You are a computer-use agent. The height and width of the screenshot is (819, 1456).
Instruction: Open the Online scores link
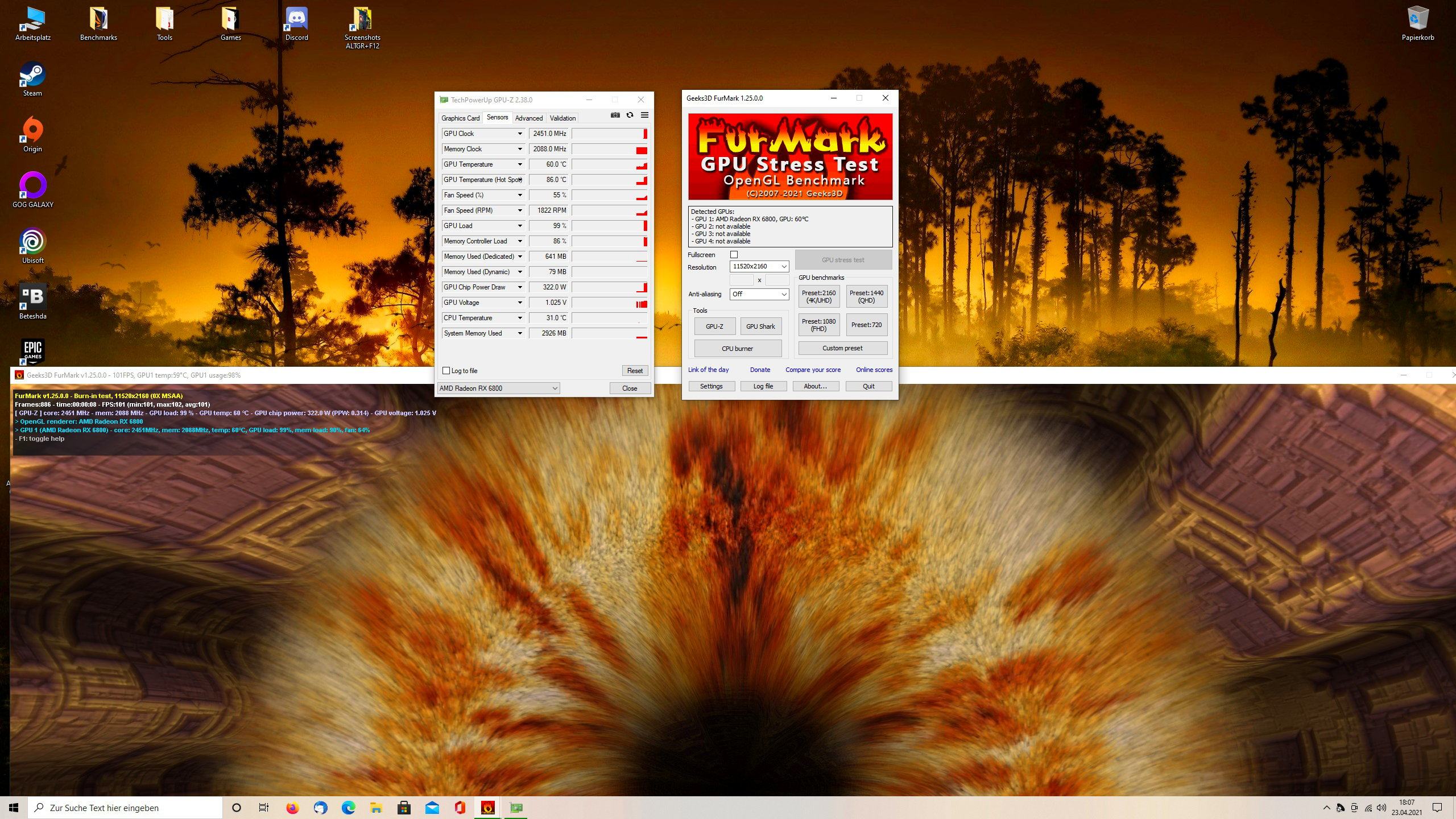(x=874, y=370)
